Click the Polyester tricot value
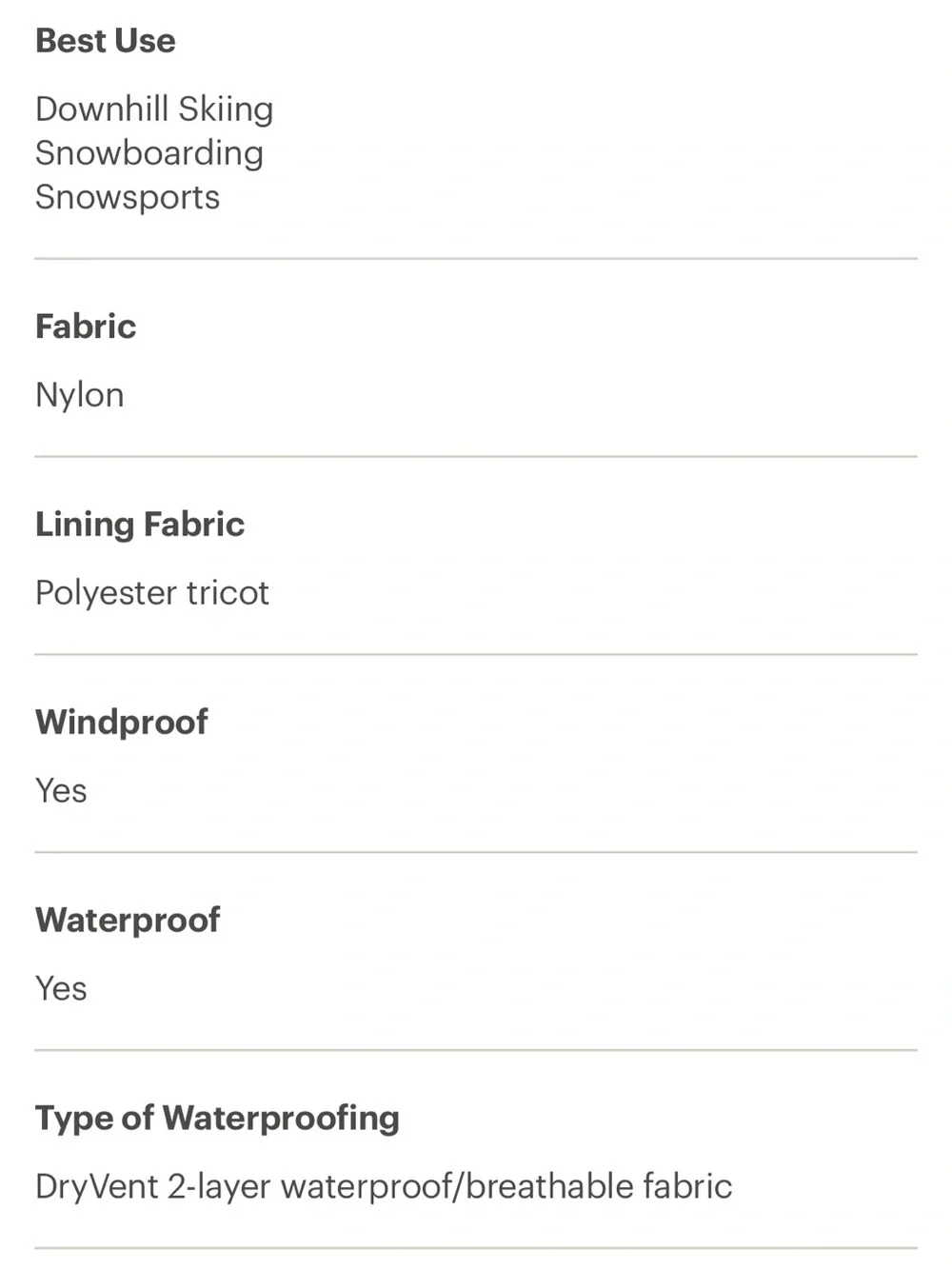 click(152, 593)
